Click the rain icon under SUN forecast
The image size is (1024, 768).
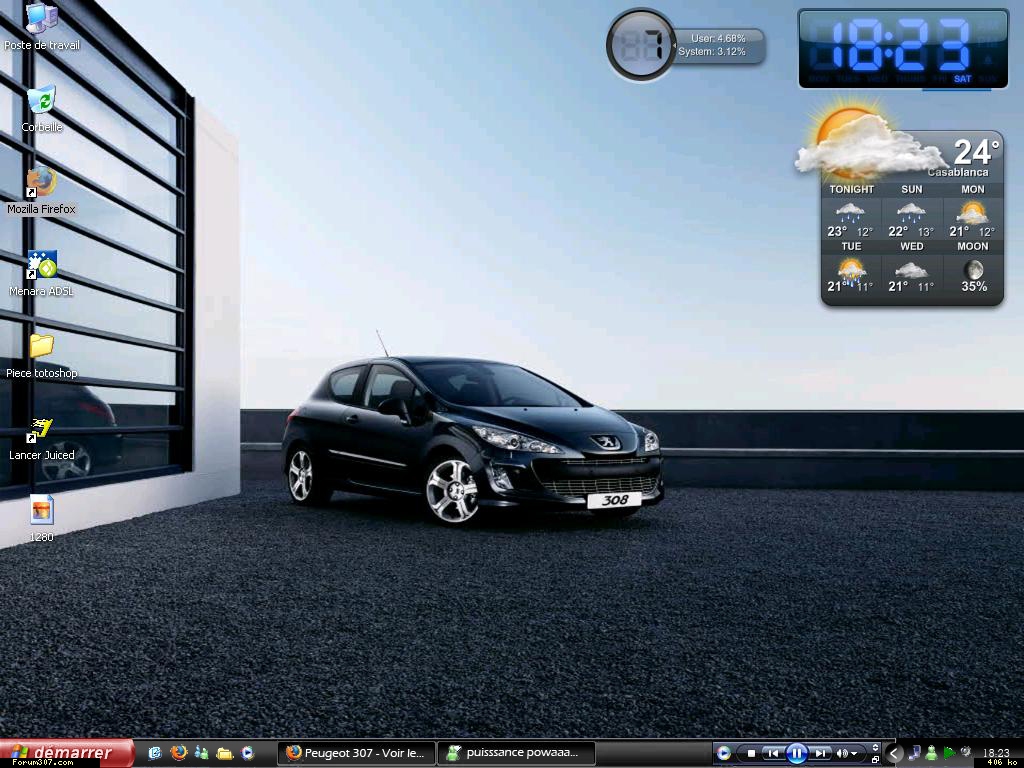pos(910,212)
